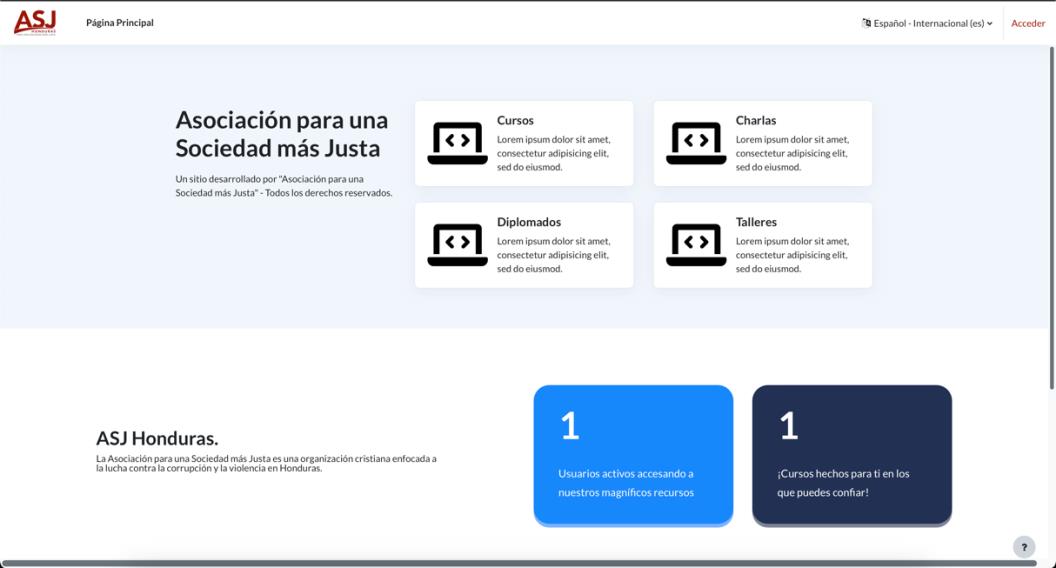This screenshot has width=1056, height=568.
Task: Click the Diplomados card laptop icon
Action: (457, 245)
